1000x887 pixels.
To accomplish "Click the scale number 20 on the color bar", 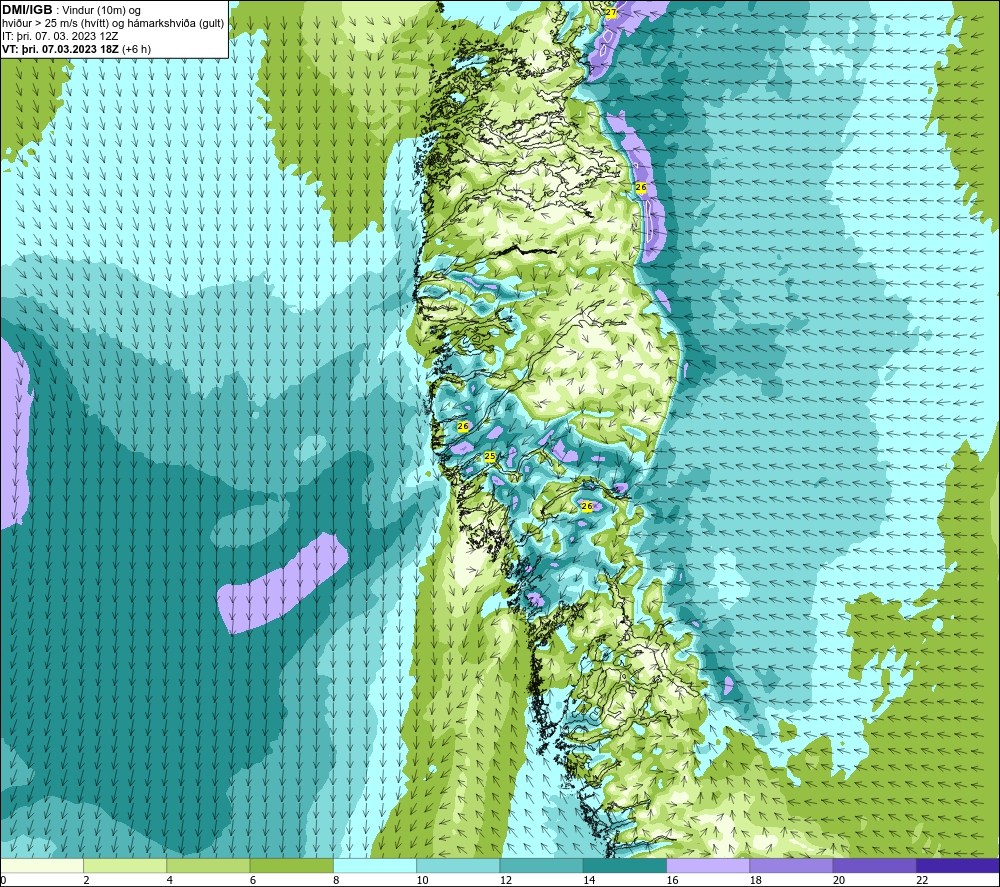I will 839,881.
